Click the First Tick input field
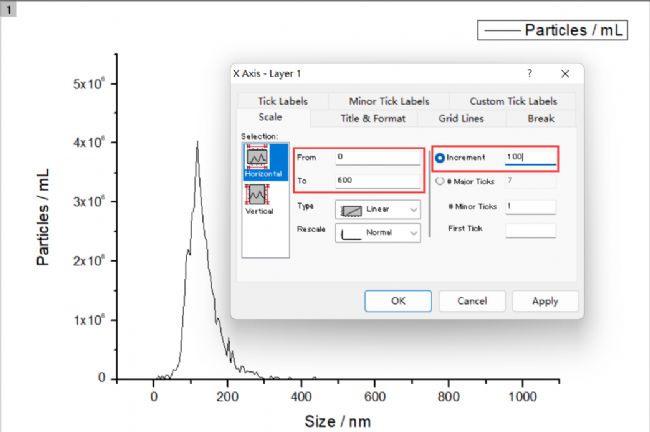The image size is (650, 432). [530, 229]
